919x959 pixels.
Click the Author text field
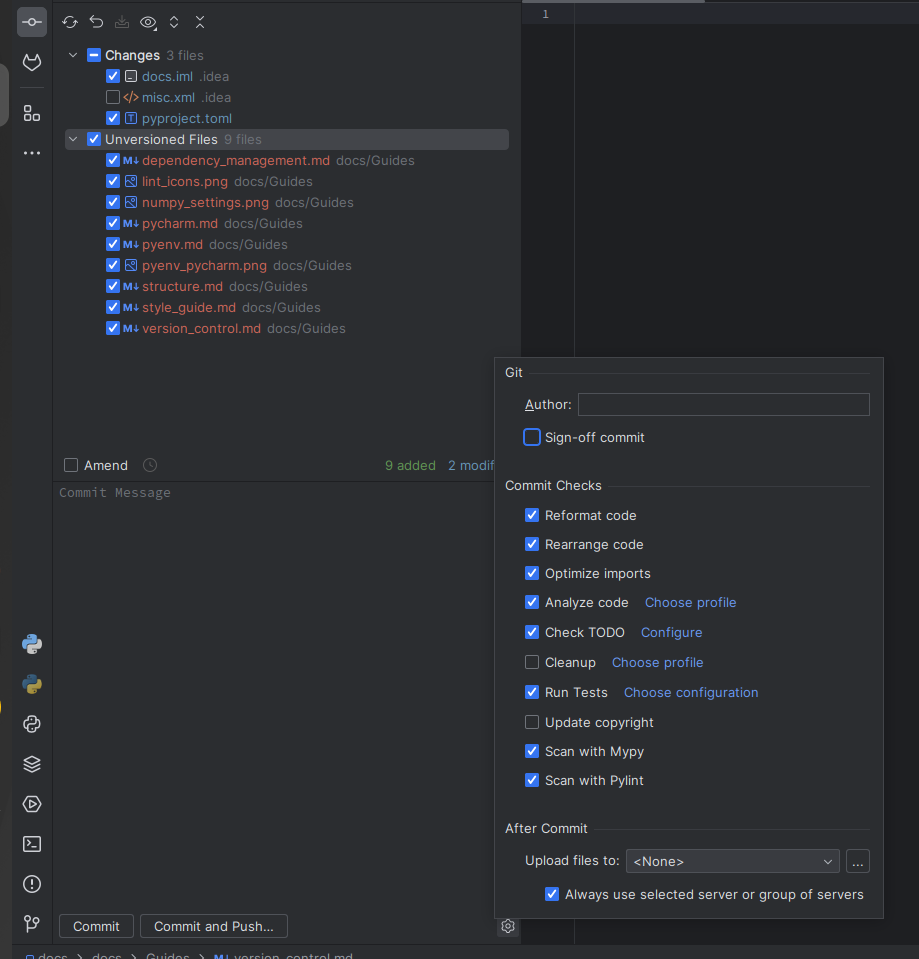click(723, 405)
